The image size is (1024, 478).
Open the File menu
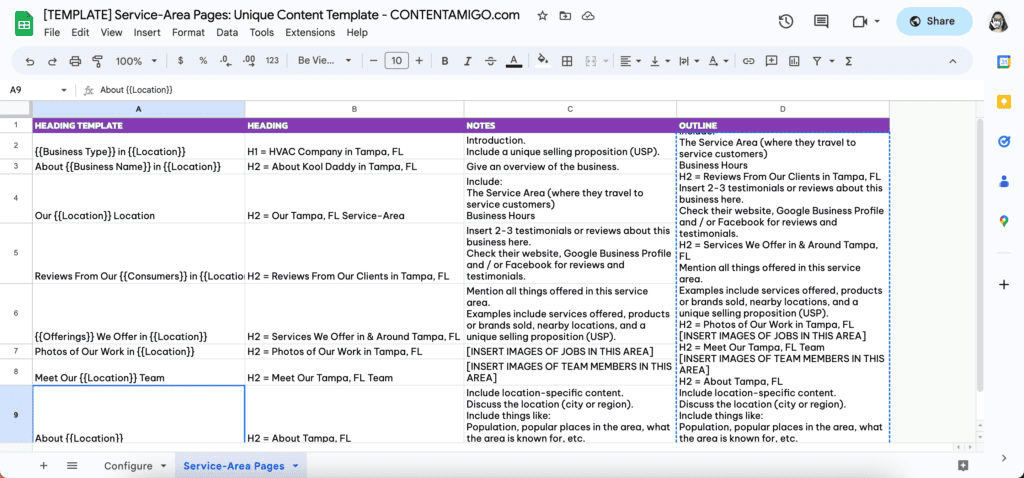point(52,33)
